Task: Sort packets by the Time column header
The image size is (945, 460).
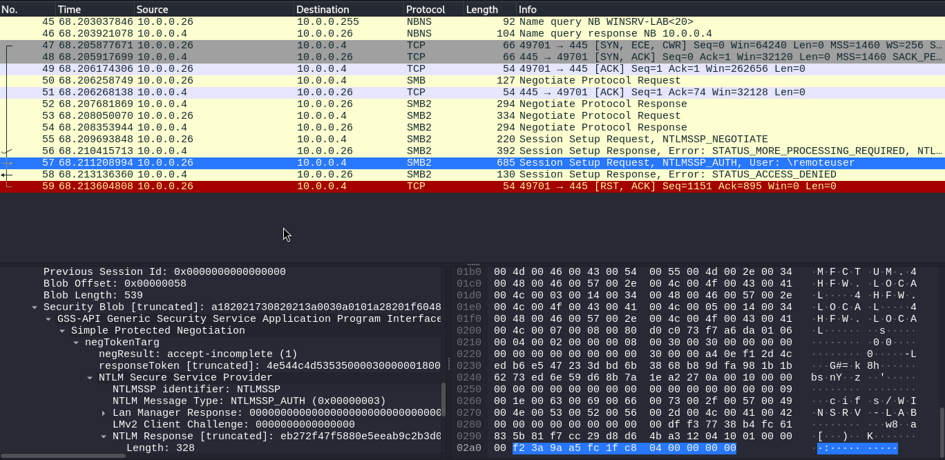Action: click(x=69, y=9)
